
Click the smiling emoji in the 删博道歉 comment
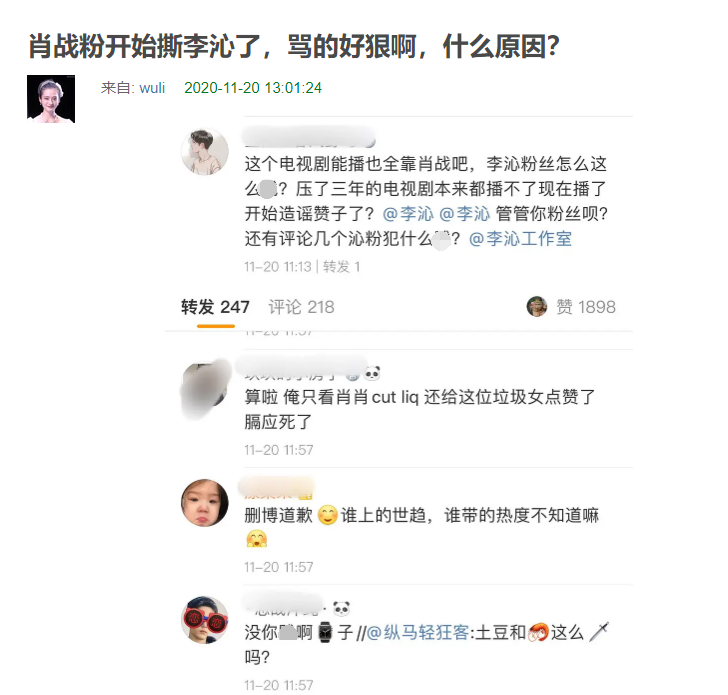point(327,515)
